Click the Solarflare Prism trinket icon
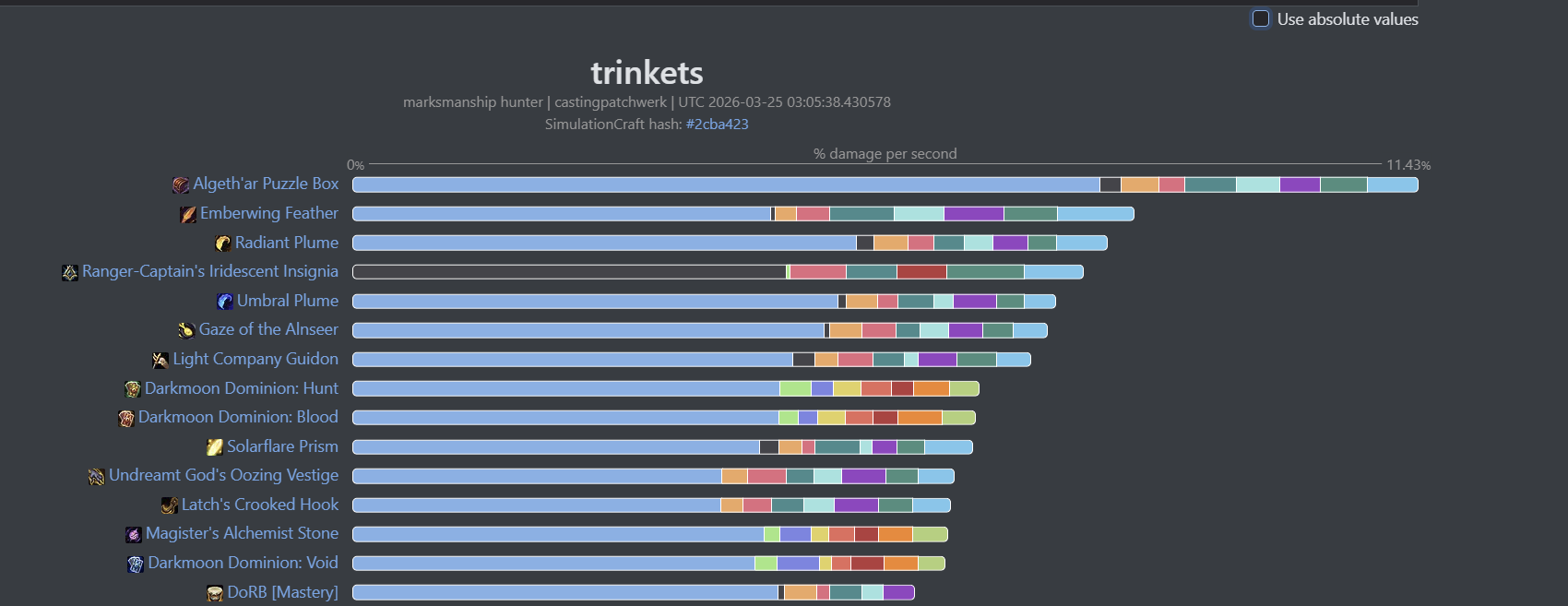 tap(215, 447)
